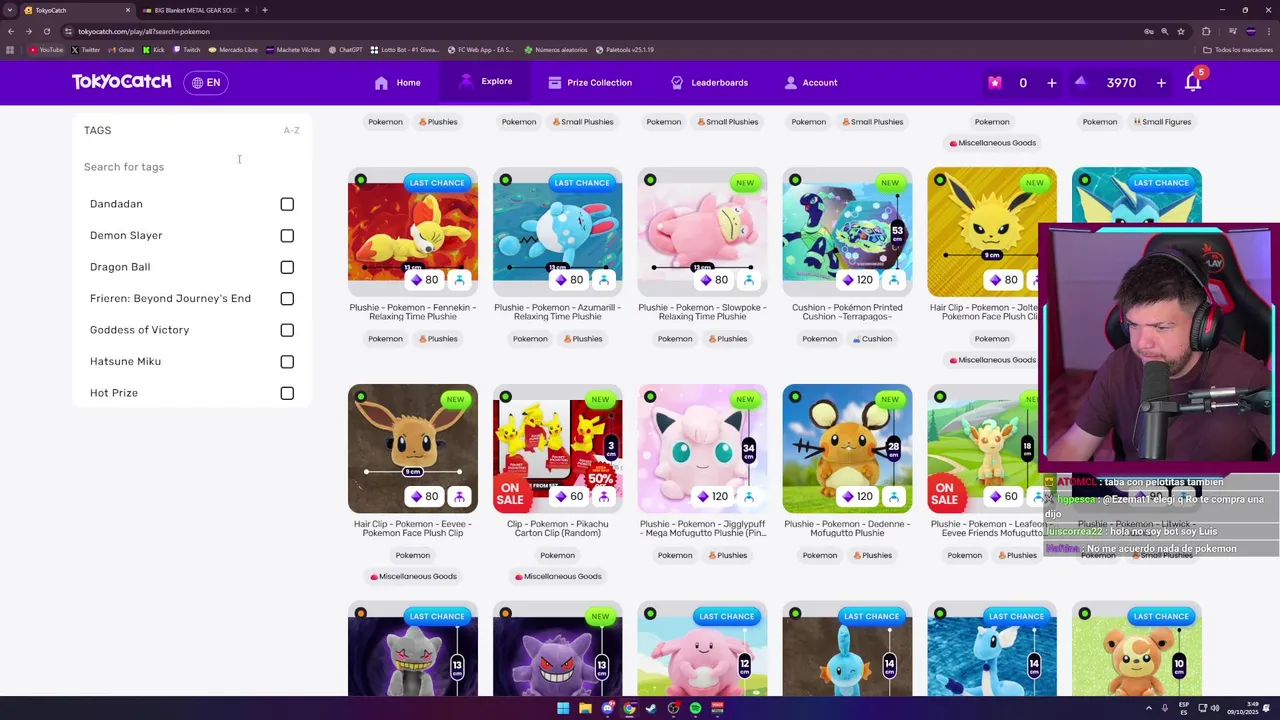Click the play icon on Fennekin plushie card
Image resolution: width=1280 pixels, height=720 pixels.
pyautogui.click(x=459, y=280)
